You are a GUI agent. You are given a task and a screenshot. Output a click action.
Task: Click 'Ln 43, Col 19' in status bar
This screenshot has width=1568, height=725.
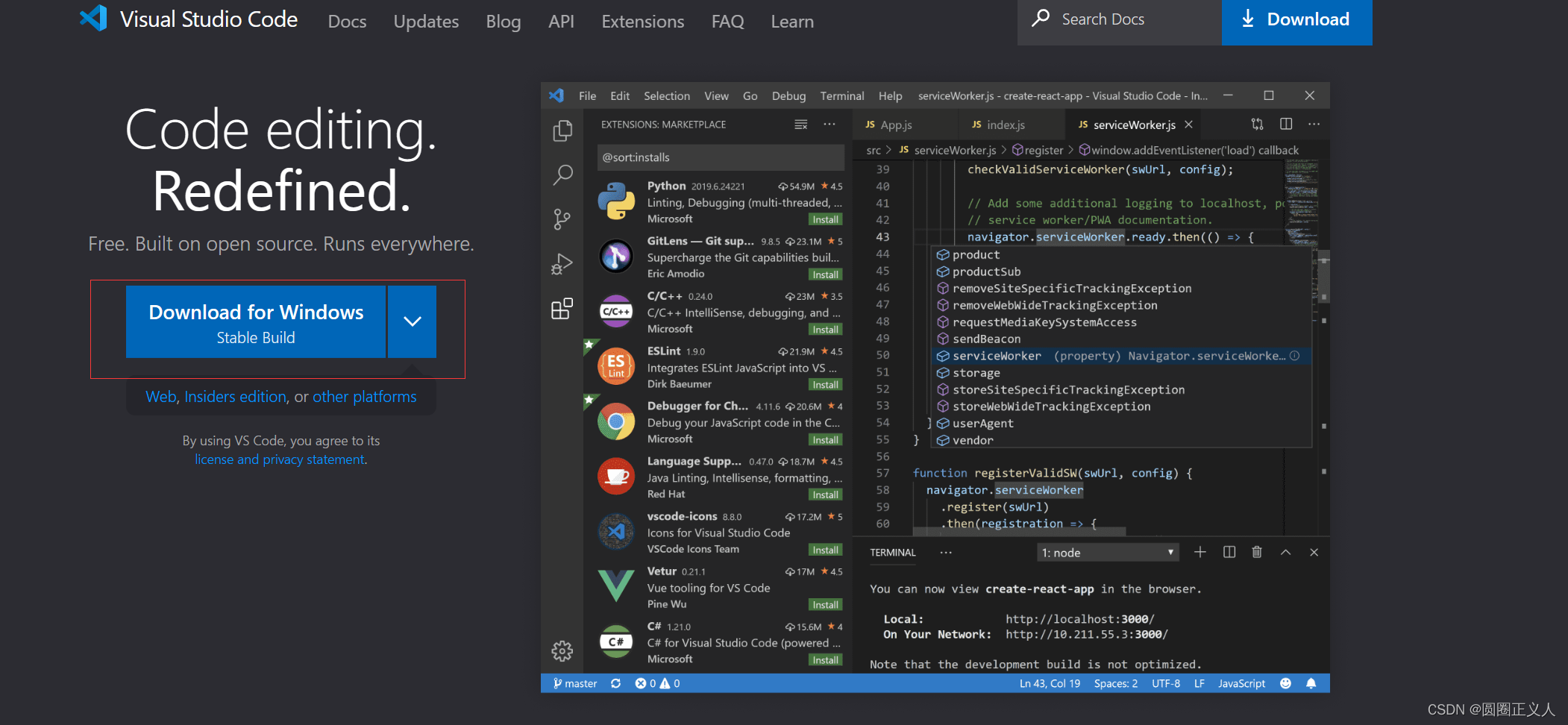coord(1050,683)
